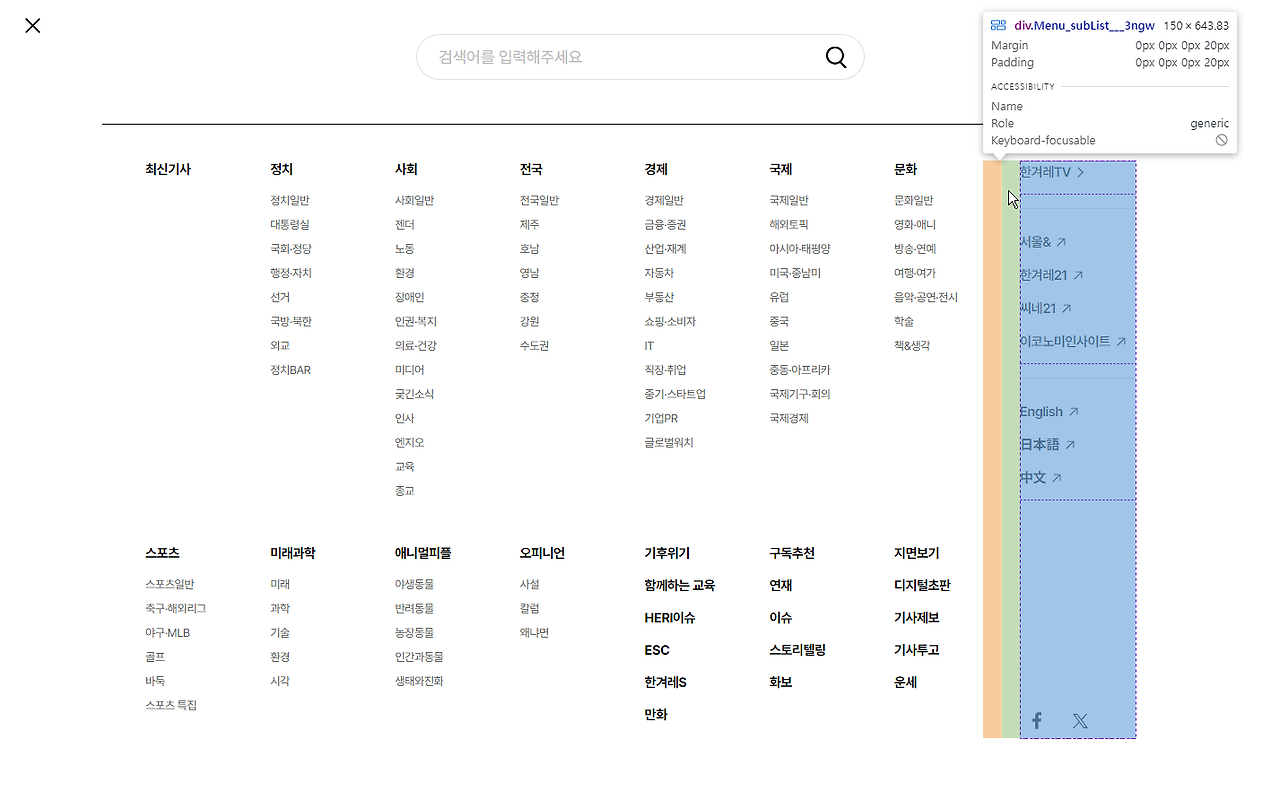Screen dimensions: 1280x800
Task: Select 생태와진화 under 애니멀피플
Action: pyautogui.click(x=419, y=681)
